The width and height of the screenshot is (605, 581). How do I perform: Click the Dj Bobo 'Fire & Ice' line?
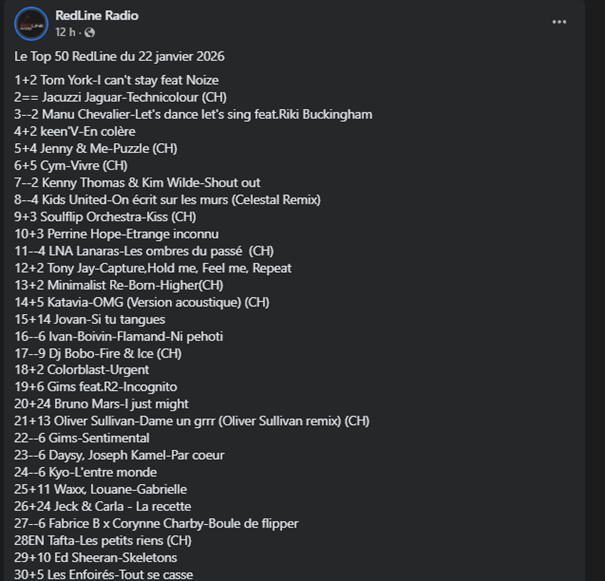click(x=98, y=353)
